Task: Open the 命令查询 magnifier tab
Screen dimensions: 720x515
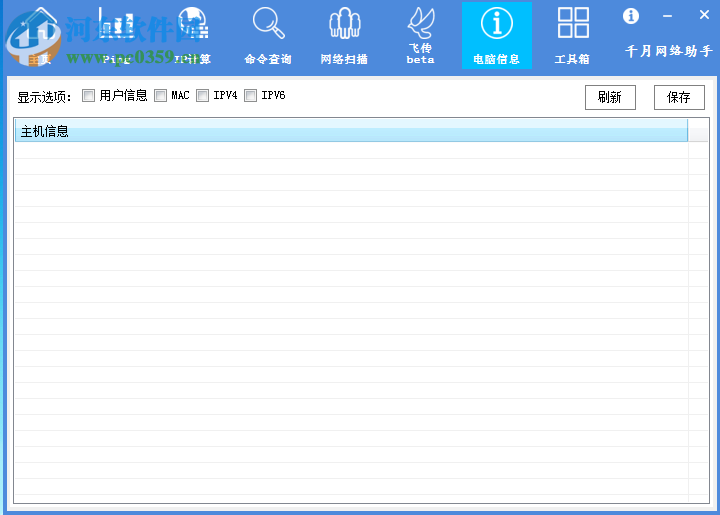Action: [x=268, y=36]
